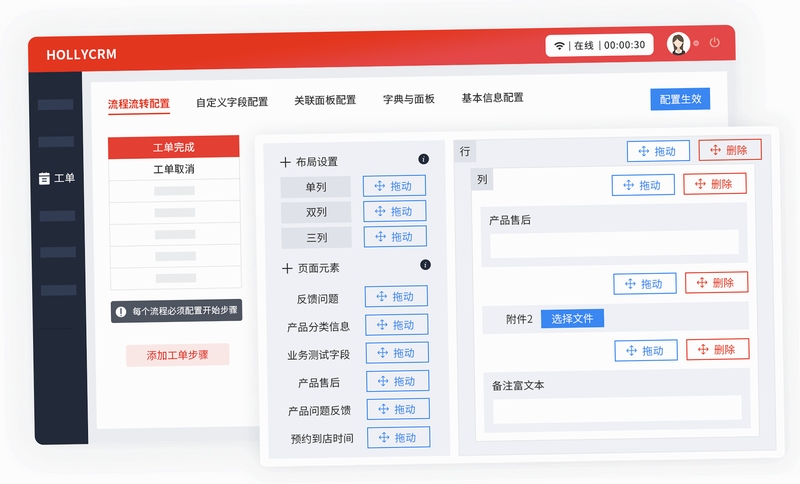Collapse the 布局设置 section plus icon
The image size is (800, 484).
pyautogui.click(x=285, y=163)
